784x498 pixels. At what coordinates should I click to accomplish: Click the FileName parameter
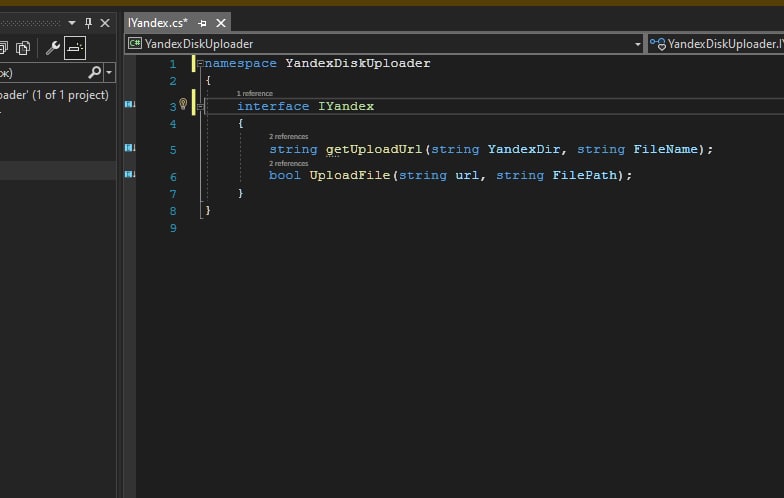[x=666, y=149]
